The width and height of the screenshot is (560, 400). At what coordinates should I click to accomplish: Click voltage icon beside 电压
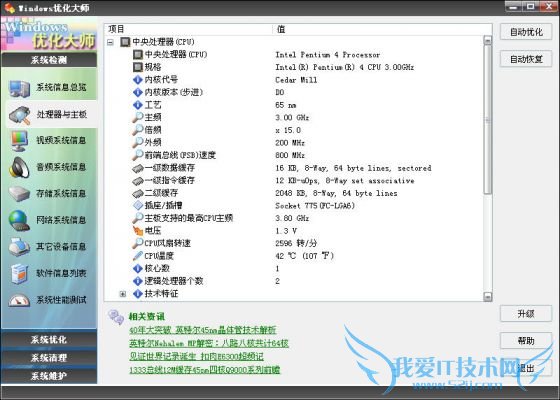pyautogui.click(x=138, y=231)
